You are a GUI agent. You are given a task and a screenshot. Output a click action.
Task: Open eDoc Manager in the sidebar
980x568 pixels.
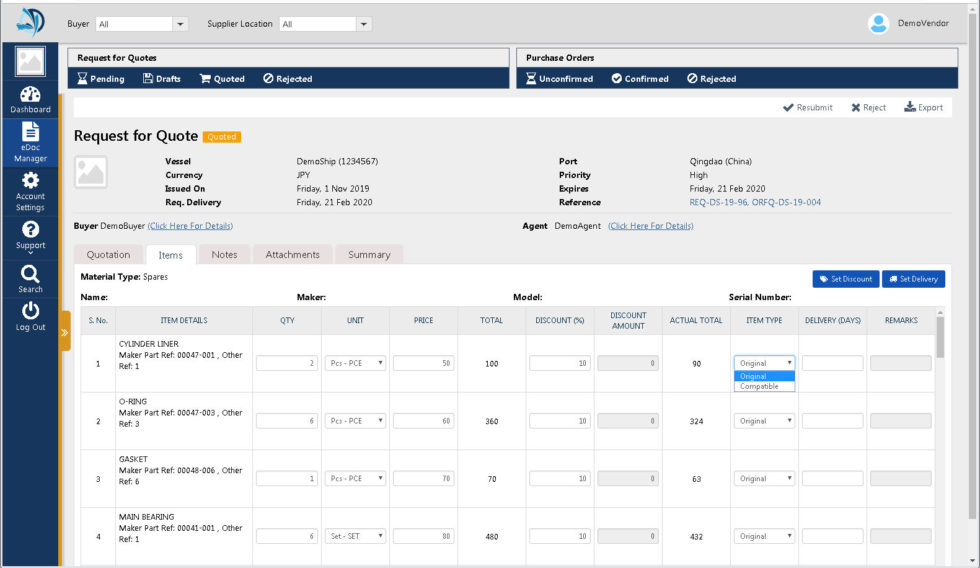click(30, 141)
